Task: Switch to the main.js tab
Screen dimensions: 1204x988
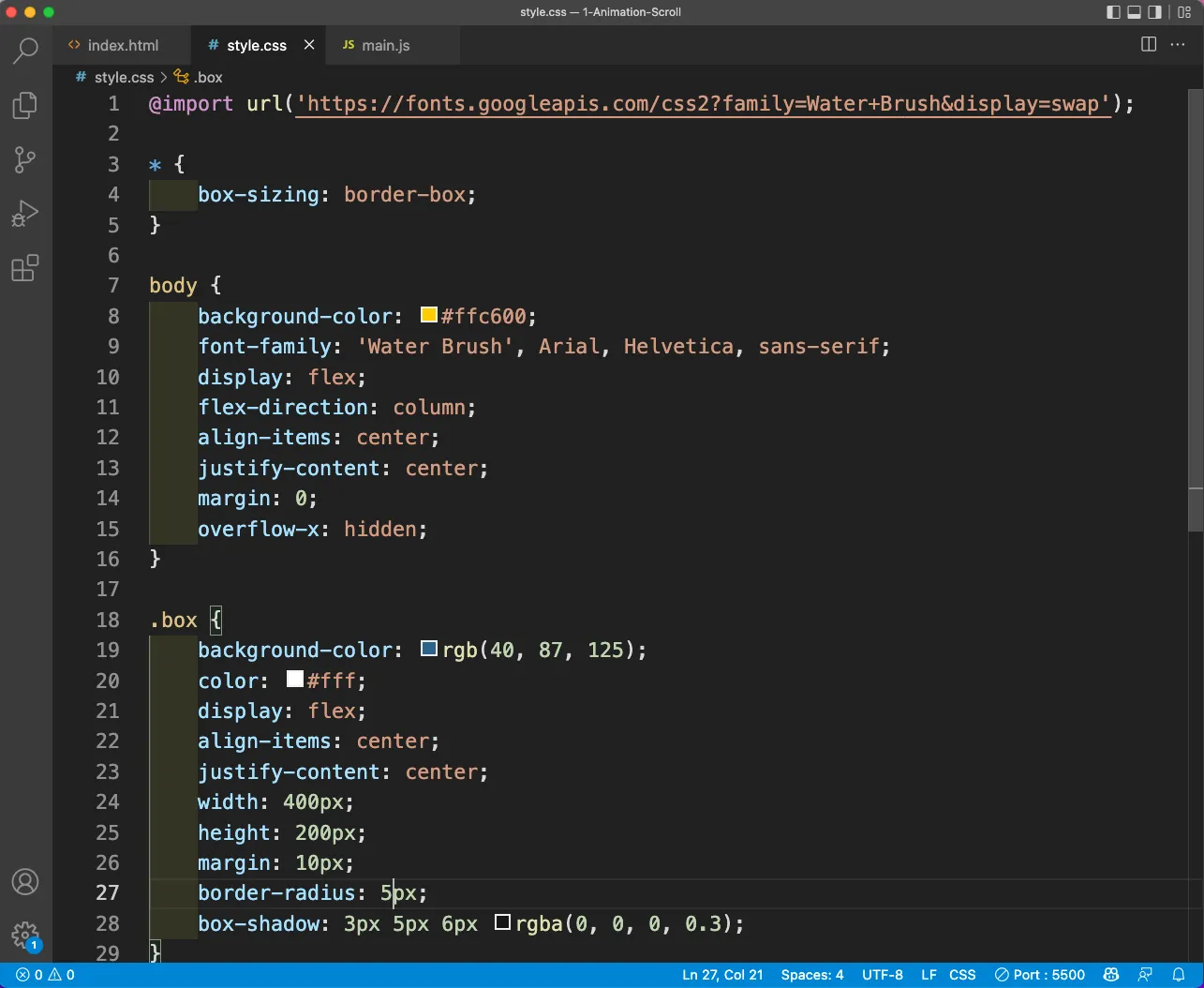Action: tap(386, 45)
